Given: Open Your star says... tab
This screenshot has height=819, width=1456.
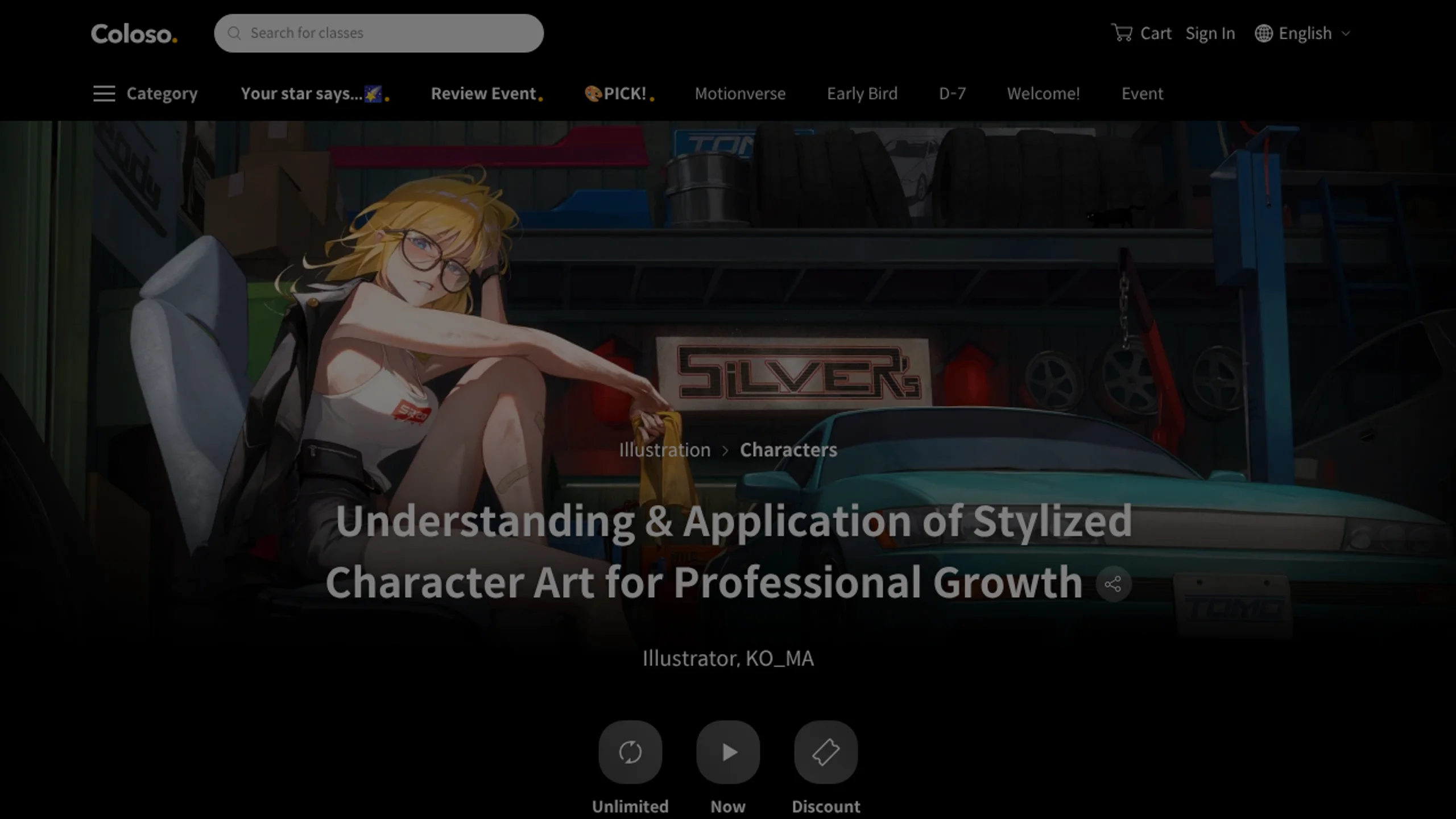Looking at the screenshot, I should tap(315, 93).
